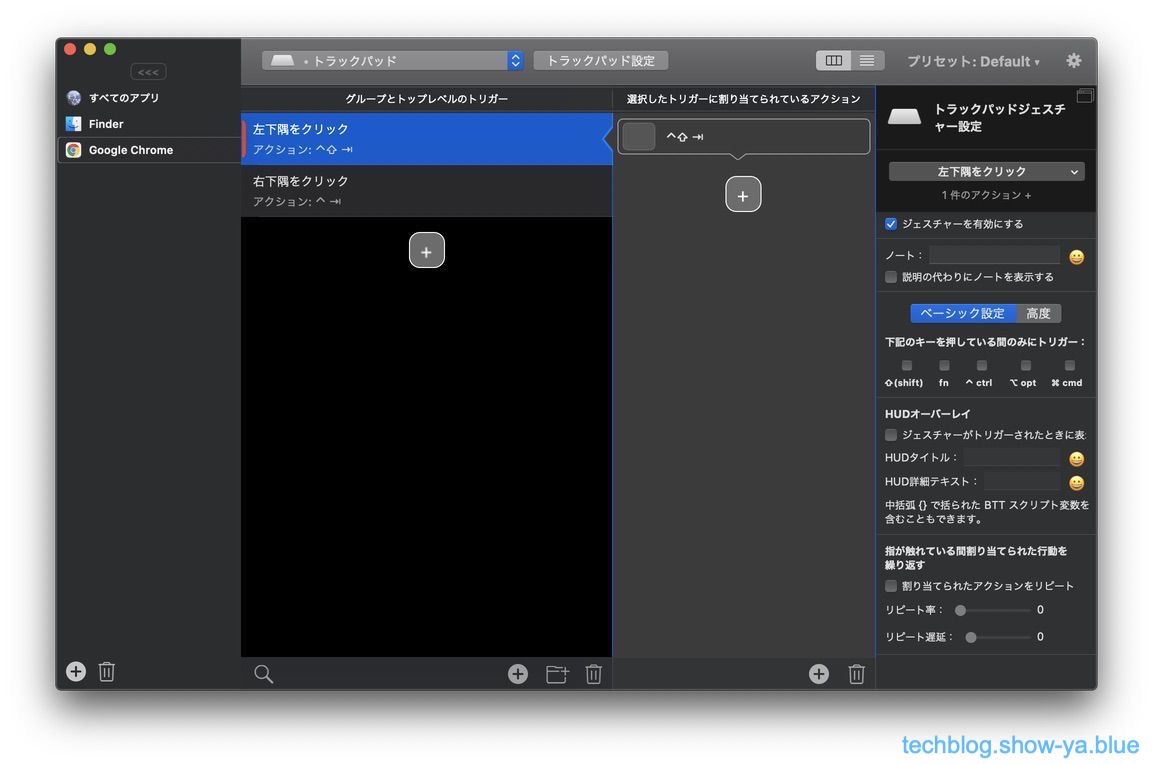This screenshot has height=764, width=1153.
Task: Disable the ジェスチャーを有効にする checkbox
Action: (891, 224)
